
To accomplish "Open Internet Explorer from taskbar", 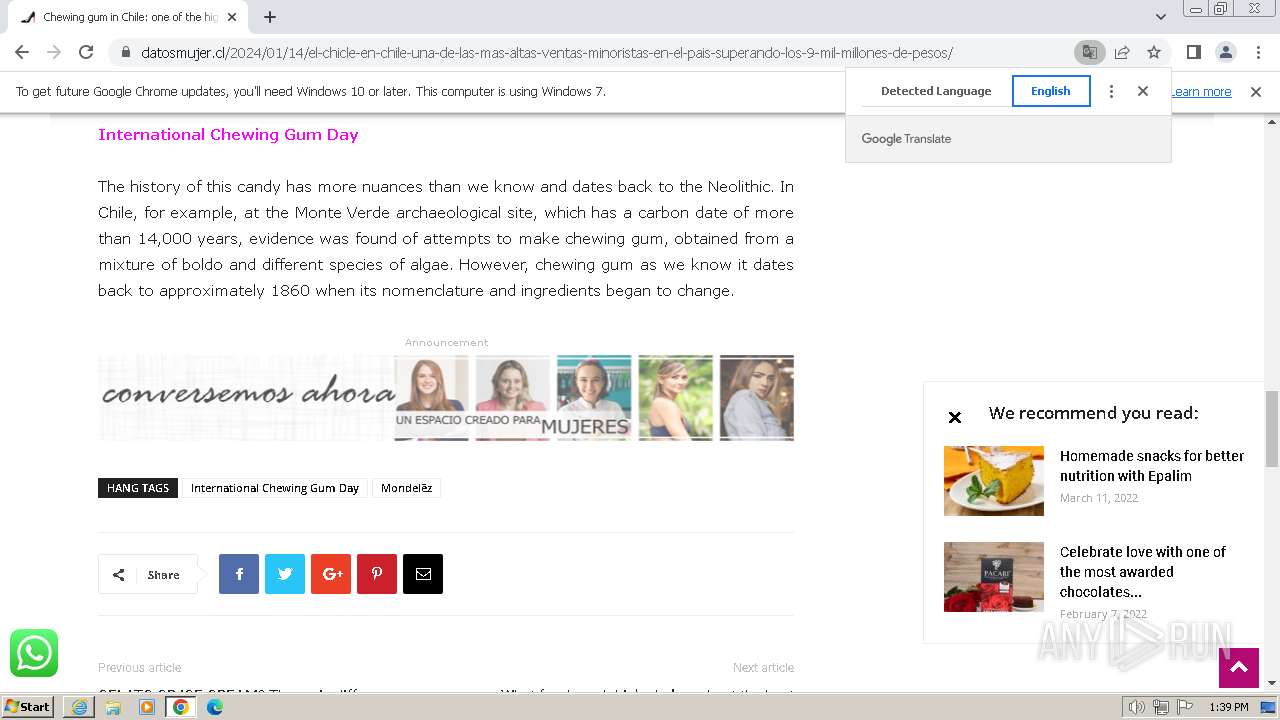I will pos(79,706).
